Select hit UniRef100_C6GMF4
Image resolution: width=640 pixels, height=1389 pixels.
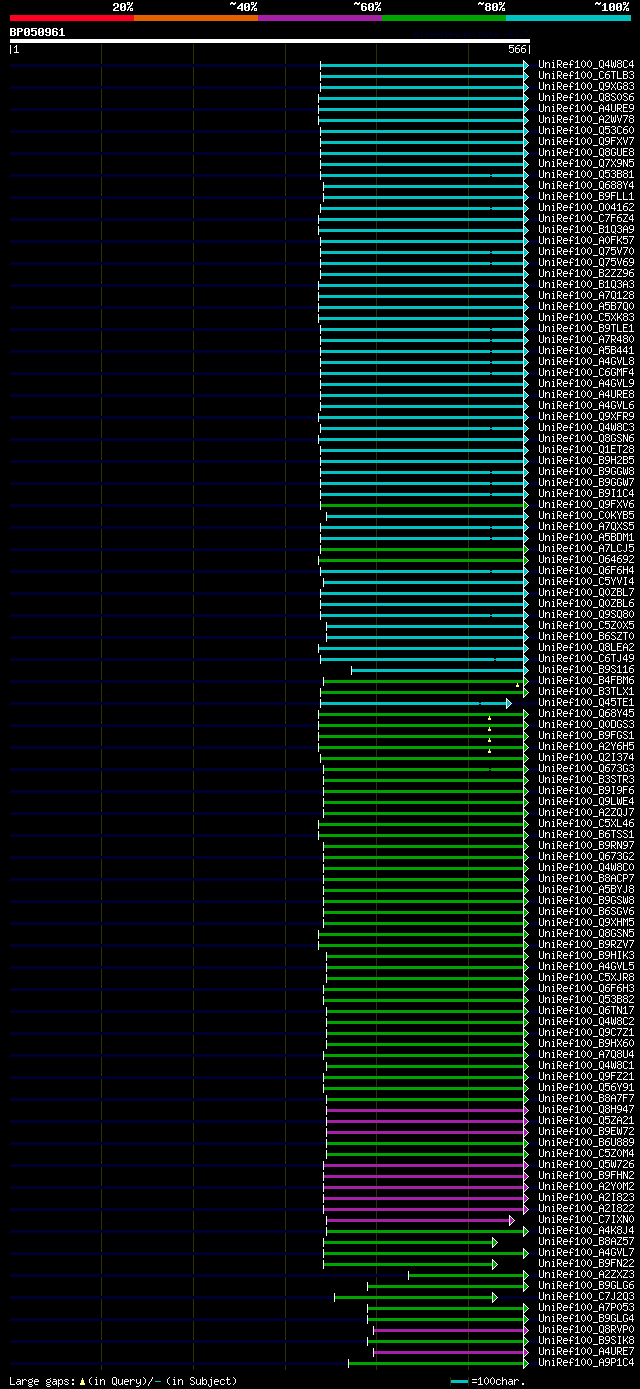tap(586, 372)
